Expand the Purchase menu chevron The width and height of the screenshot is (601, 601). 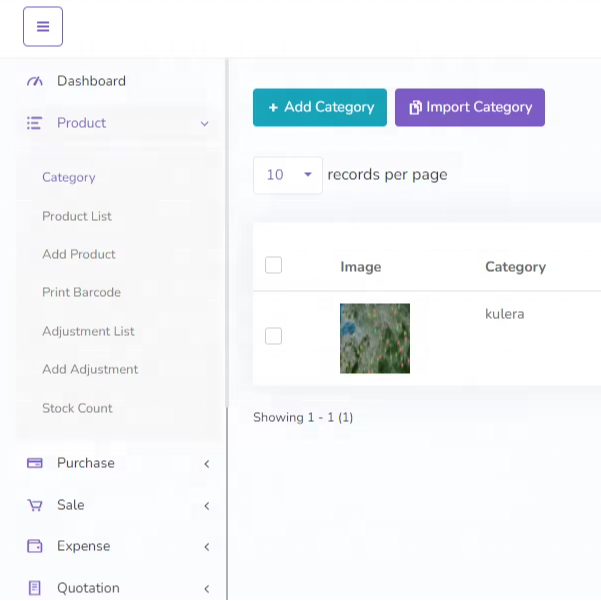(x=207, y=464)
